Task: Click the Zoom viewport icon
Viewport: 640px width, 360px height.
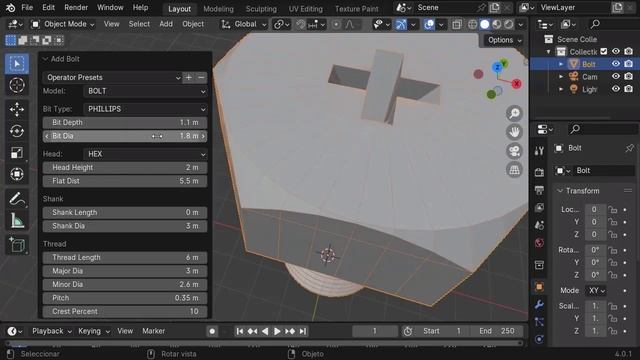Action: (x=514, y=113)
